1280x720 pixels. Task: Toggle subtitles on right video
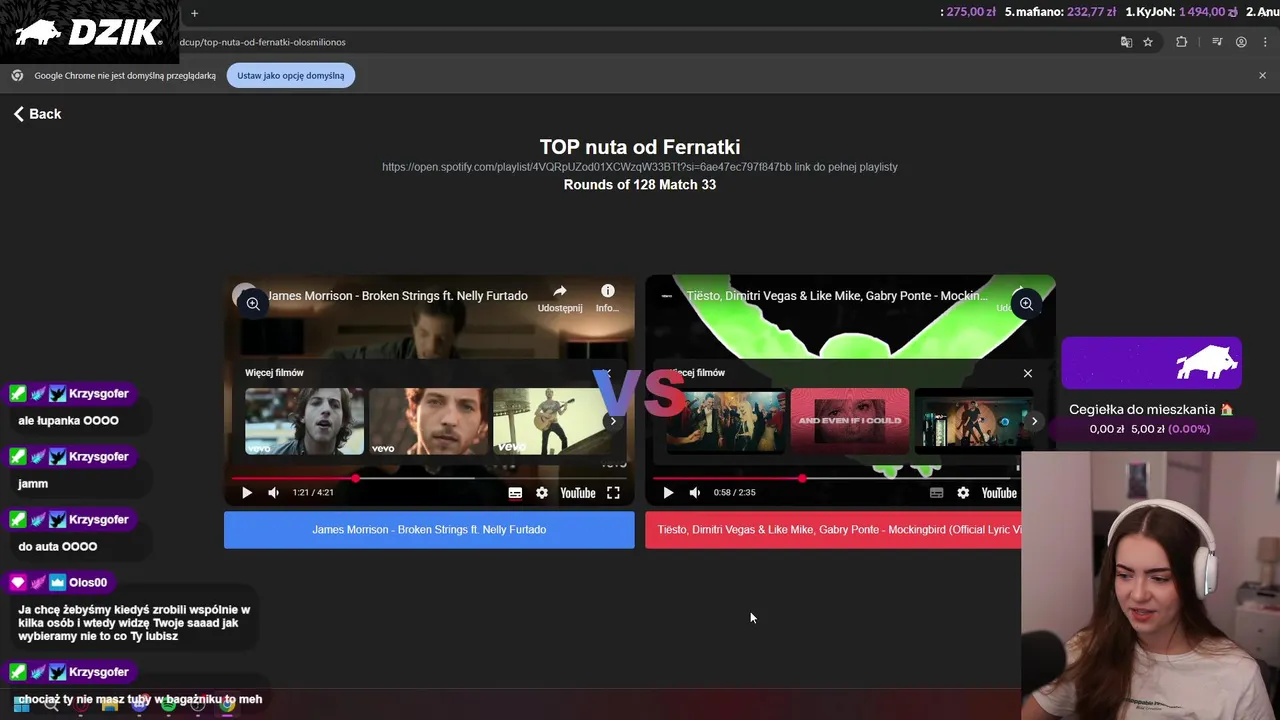pyautogui.click(x=936, y=493)
